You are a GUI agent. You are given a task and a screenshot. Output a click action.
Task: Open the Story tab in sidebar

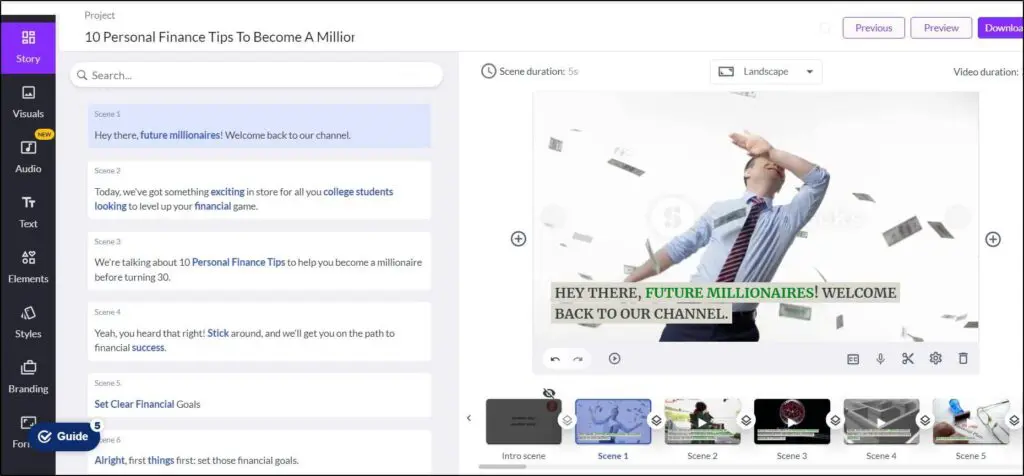point(28,46)
